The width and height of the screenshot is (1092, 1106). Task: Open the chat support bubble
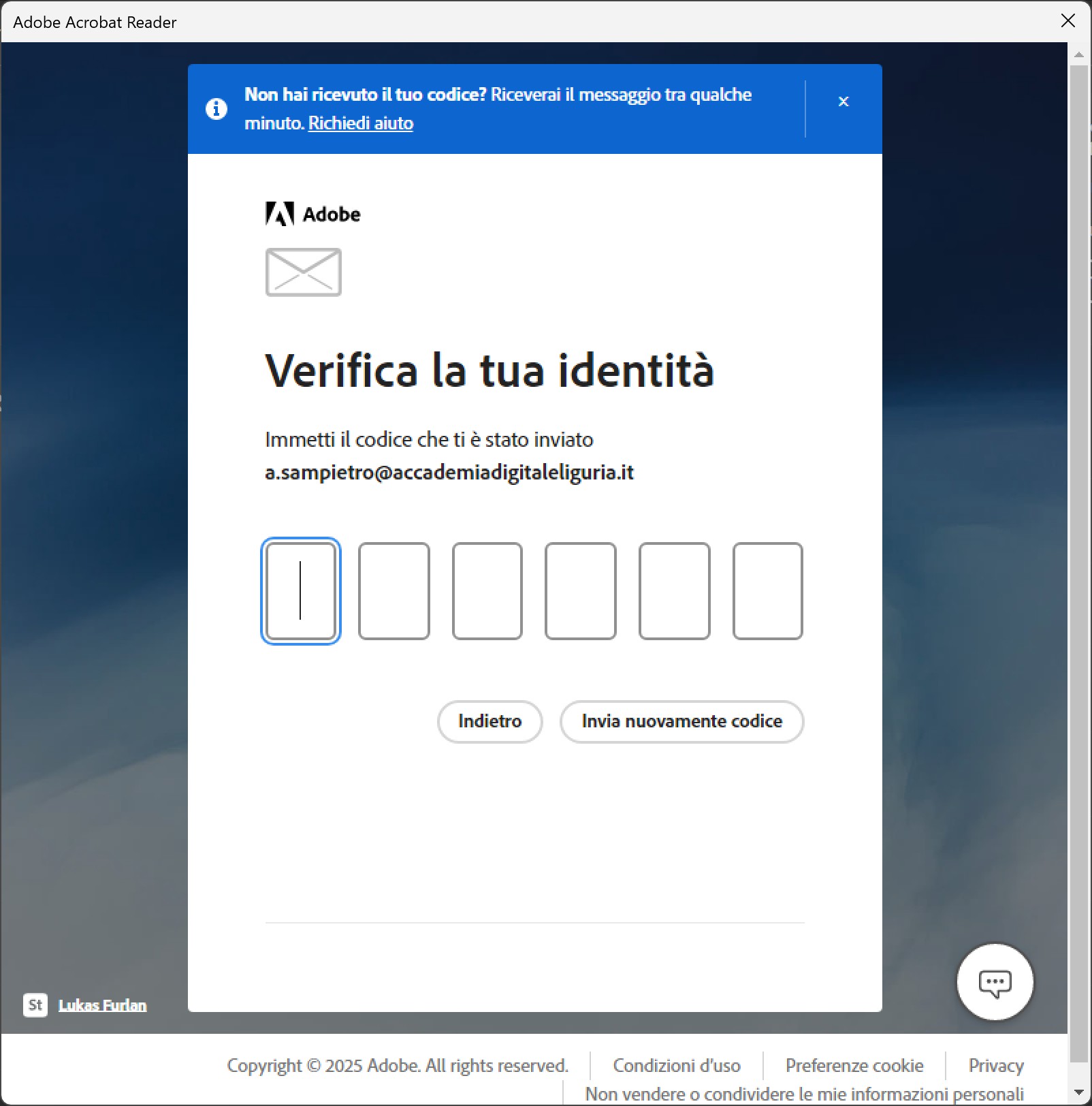[x=995, y=982]
